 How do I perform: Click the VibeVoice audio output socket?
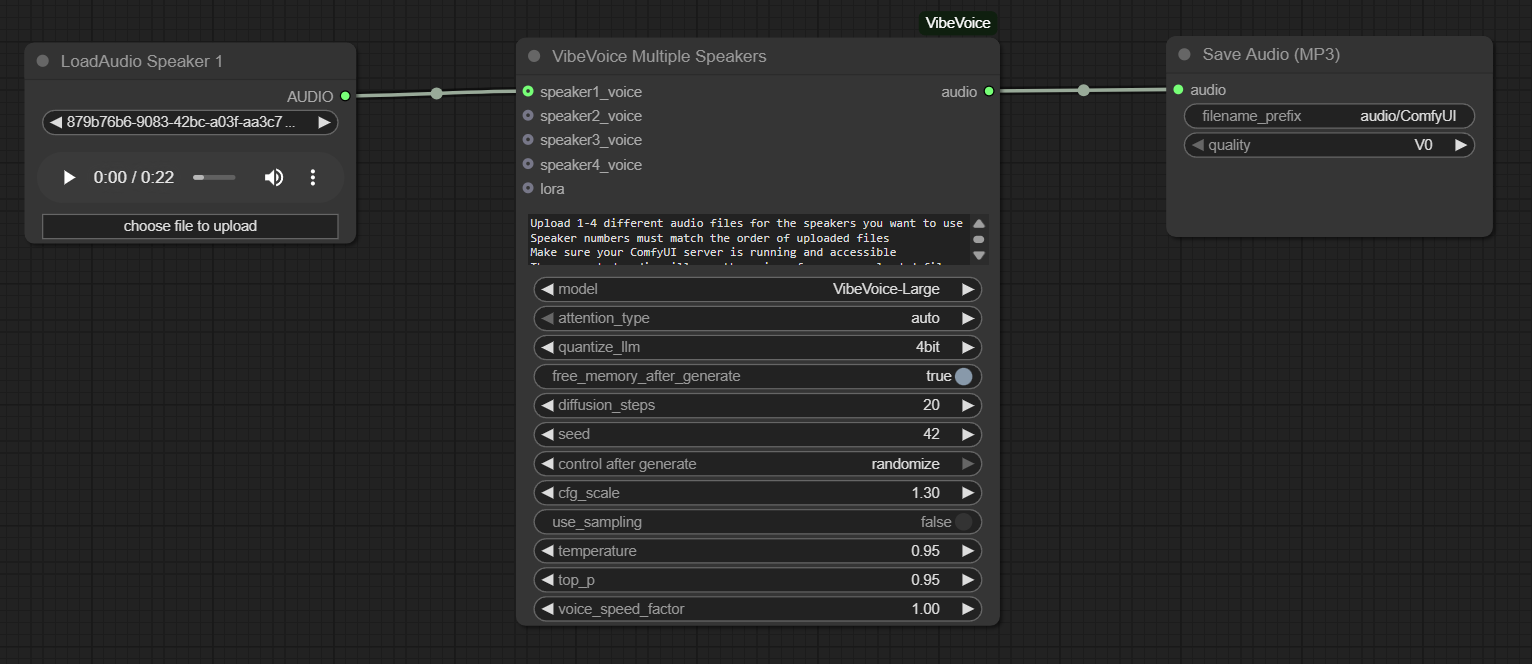(989, 92)
